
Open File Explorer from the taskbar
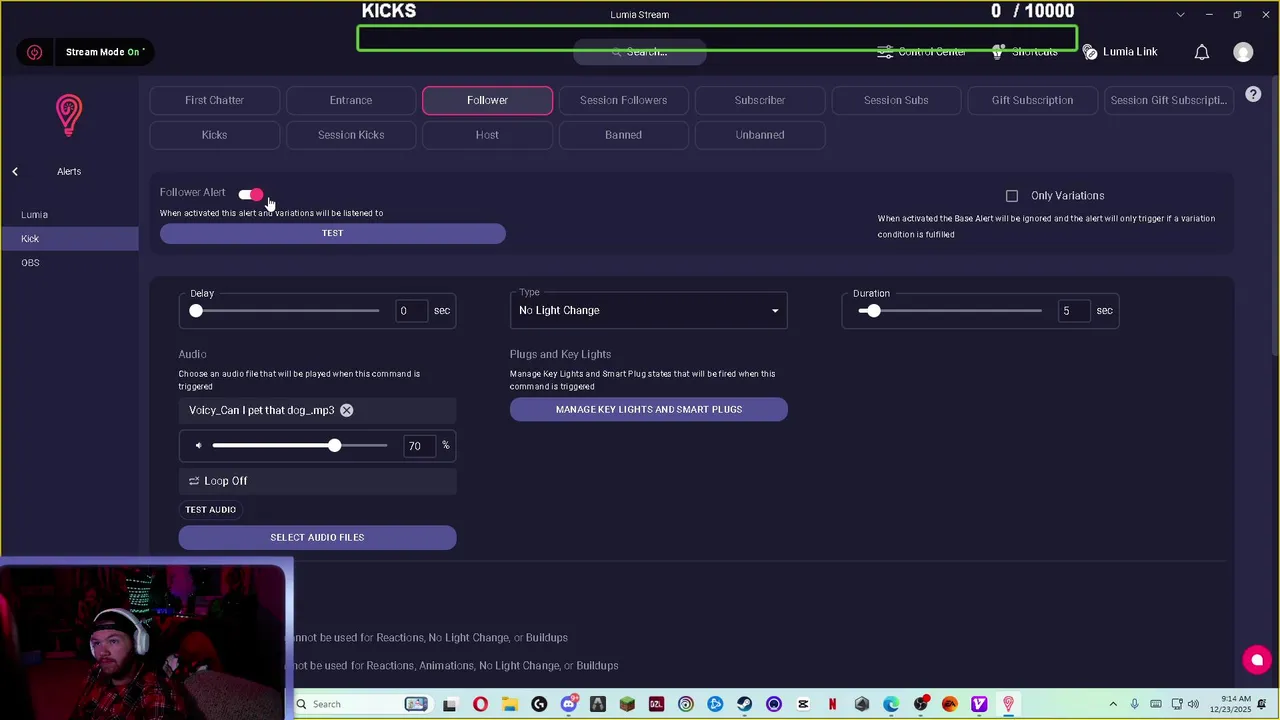pos(509,704)
